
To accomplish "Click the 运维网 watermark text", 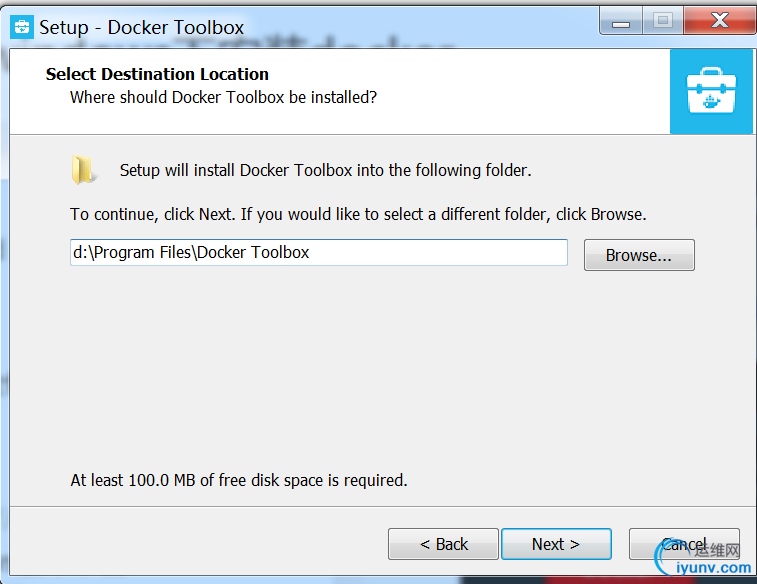I will (717, 550).
